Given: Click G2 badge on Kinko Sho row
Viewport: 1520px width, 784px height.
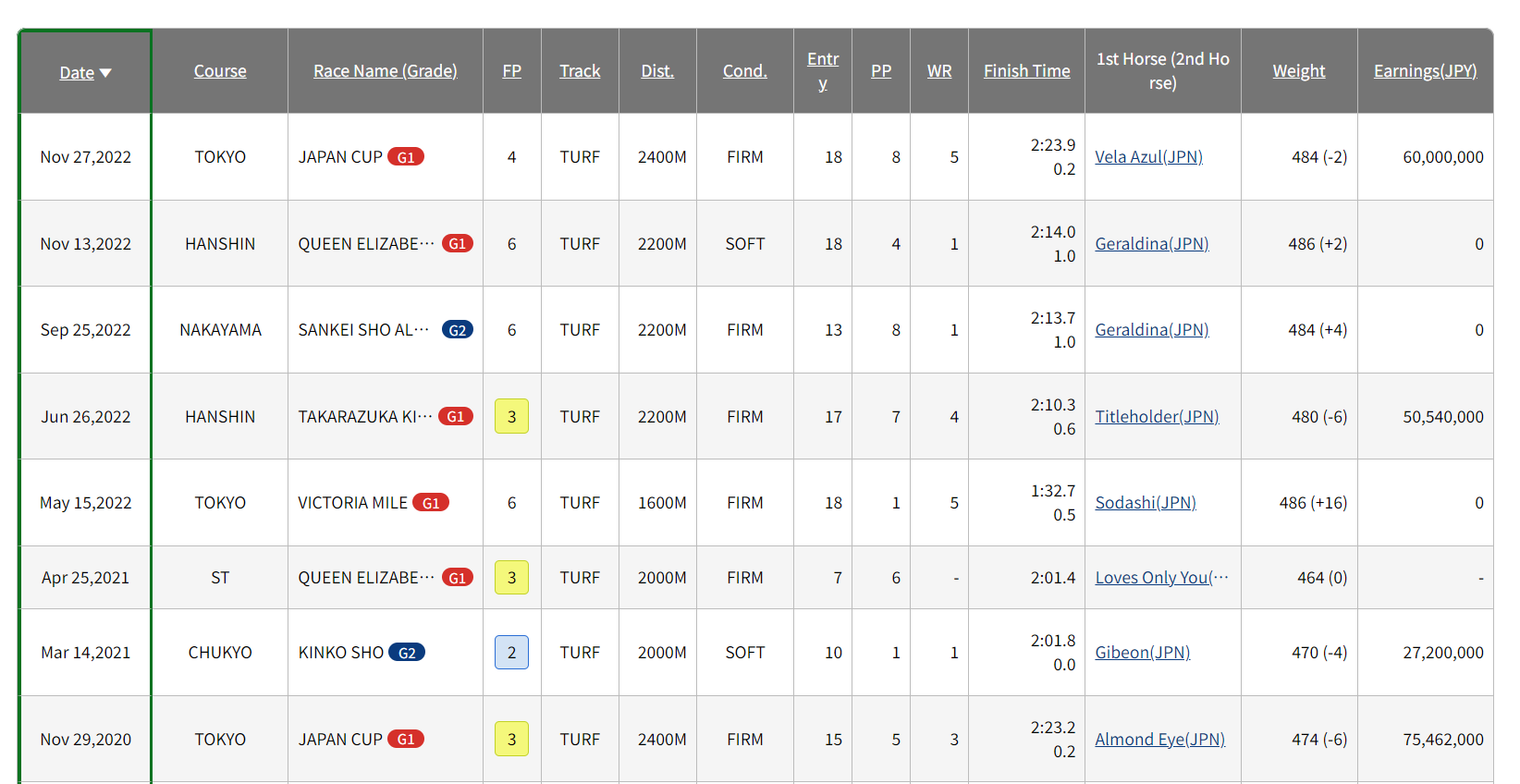Looking at the screenshot, I should pyautogui.click(x=407, y=653).
